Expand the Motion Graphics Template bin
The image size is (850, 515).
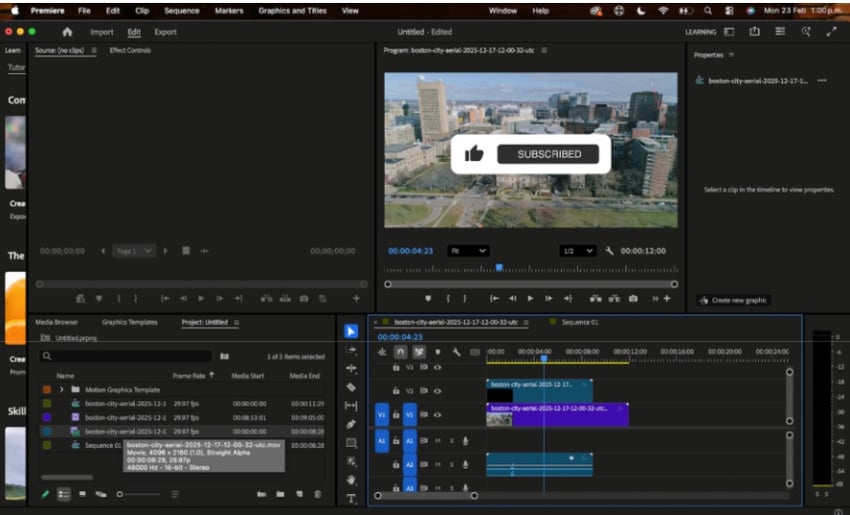click(62, 389)
